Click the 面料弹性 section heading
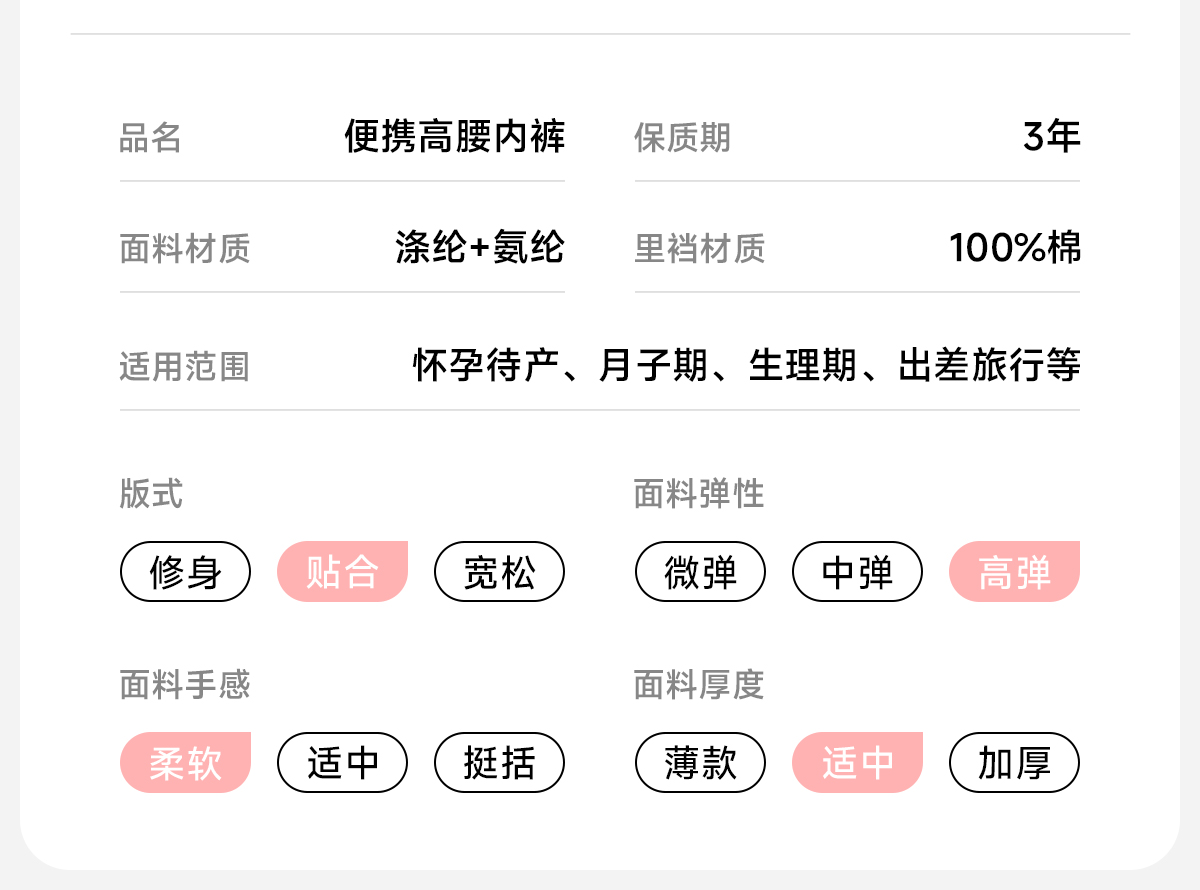The image size is (1200, 890). click(x=699, y=494)
